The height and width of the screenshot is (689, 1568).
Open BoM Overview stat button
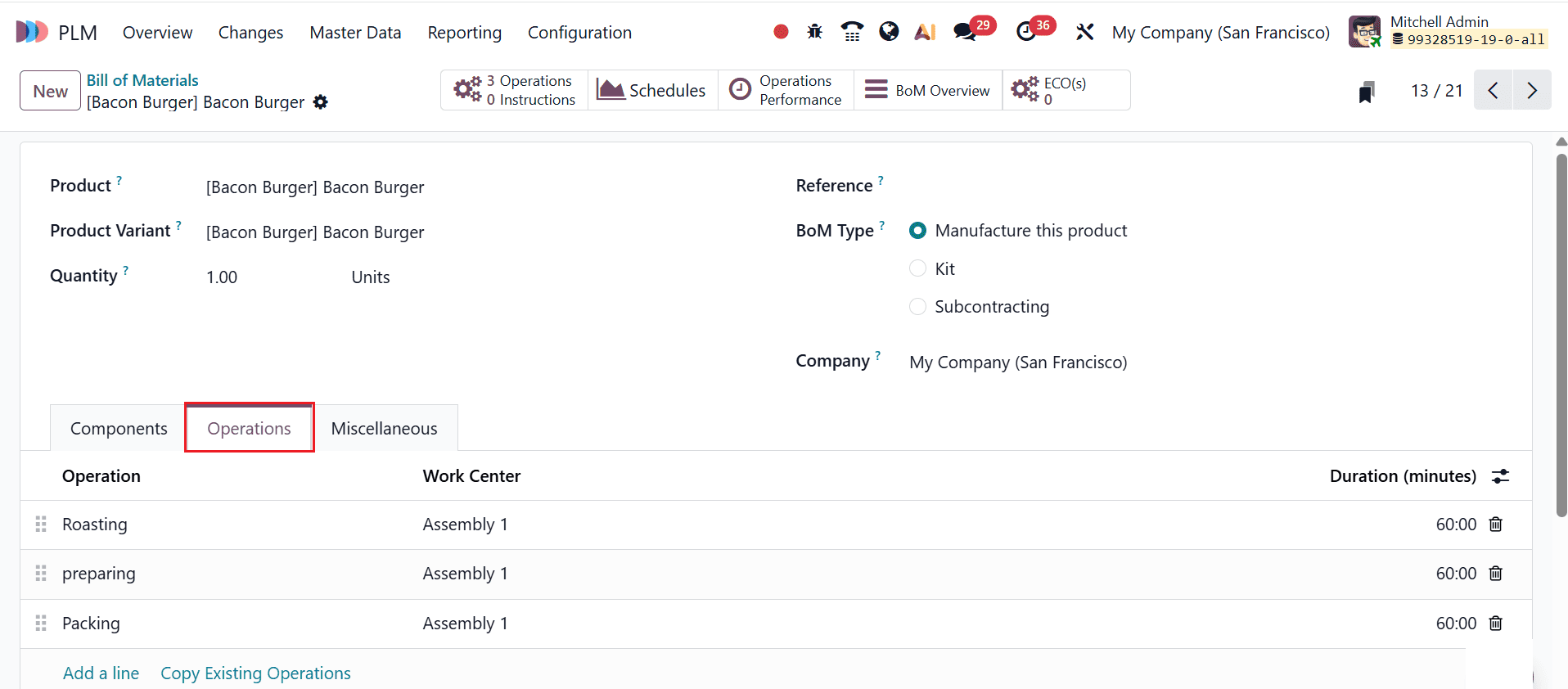(x=928, y=90)
